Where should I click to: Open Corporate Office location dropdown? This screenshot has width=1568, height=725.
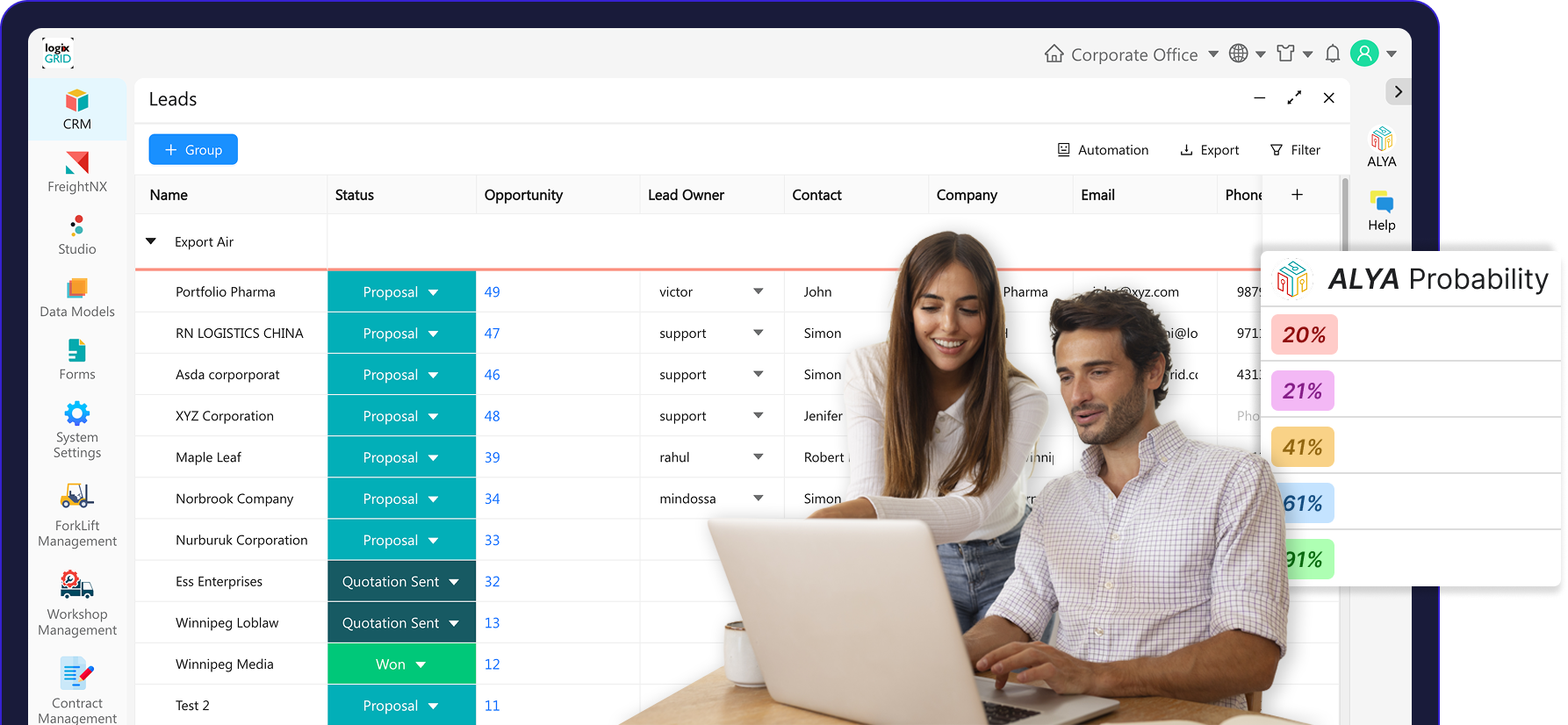(1131, 54)
